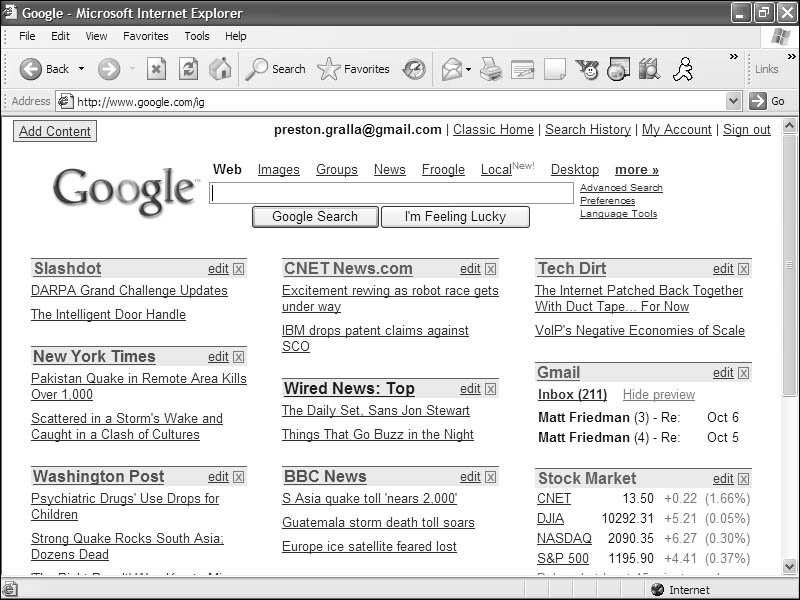
Task: Click the I'm Feeling Lucky button
Action: pyautogui.click(x=455, y=217)
